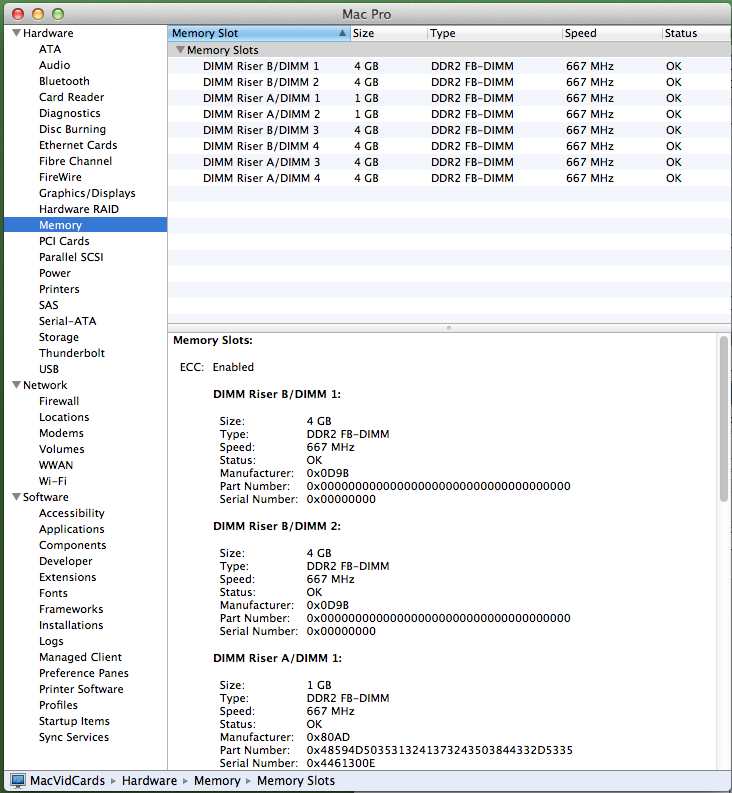Select Printers in the sidebar
The width and height of the screenshot is (732, 793).
pyautogui.click(x=59, y=289)
